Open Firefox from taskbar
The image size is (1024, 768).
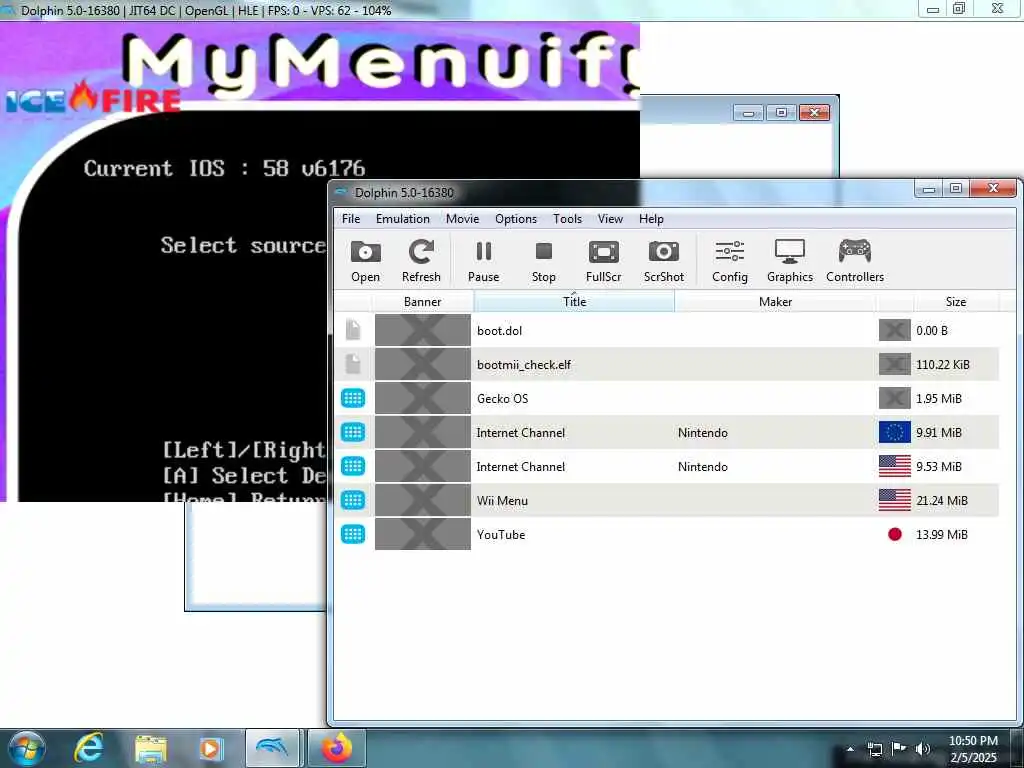336,748
